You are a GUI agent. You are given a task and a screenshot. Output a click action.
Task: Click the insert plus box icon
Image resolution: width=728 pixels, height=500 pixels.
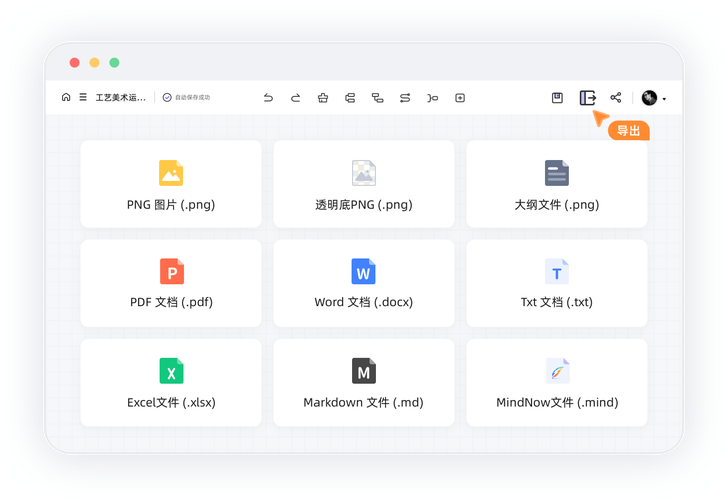[x=460, y=98]
